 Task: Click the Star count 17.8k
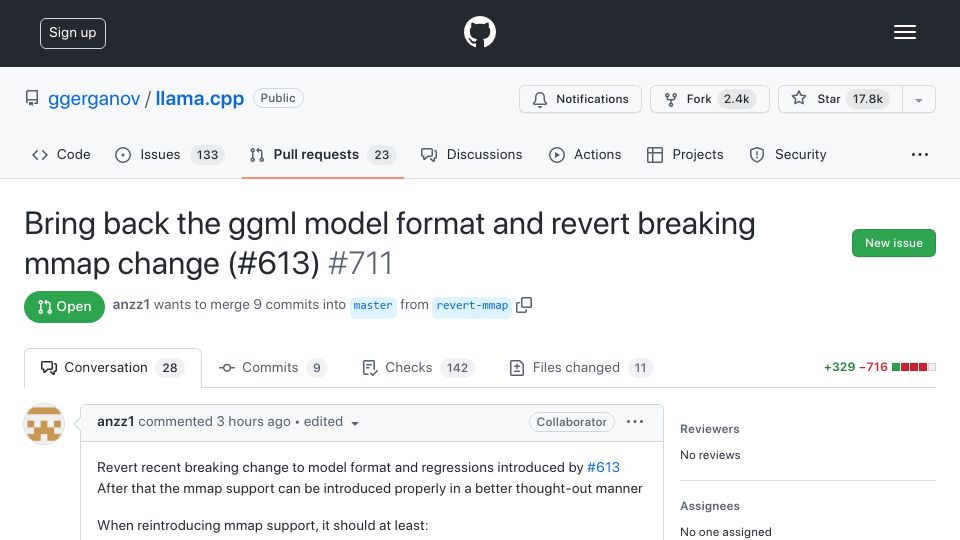868,99
